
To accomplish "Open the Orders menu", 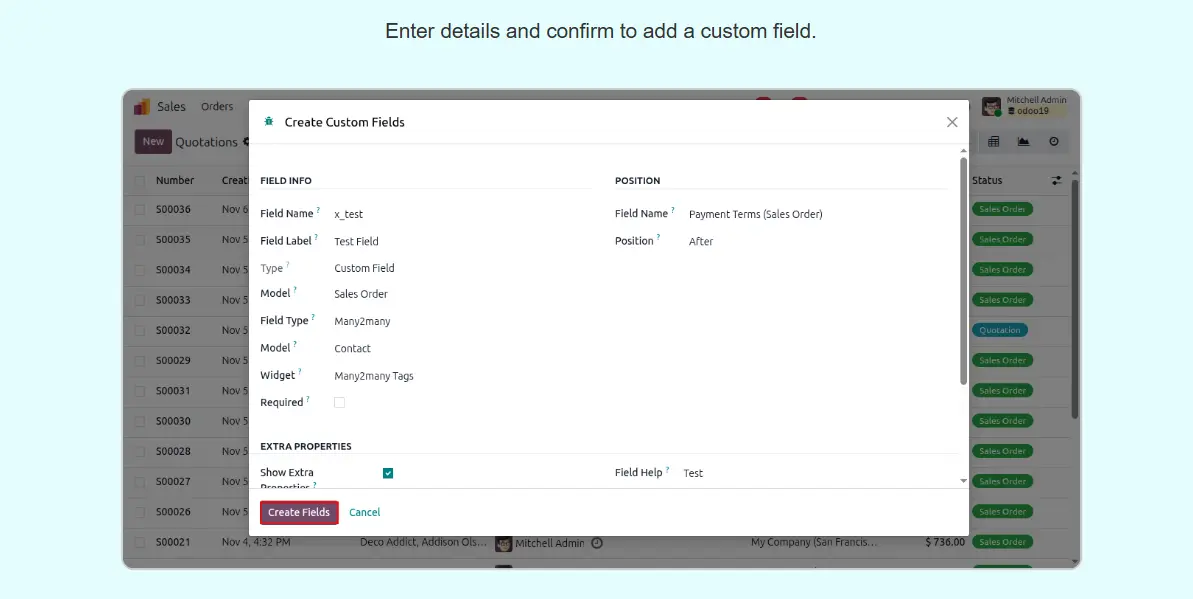I will pos(217,107).
